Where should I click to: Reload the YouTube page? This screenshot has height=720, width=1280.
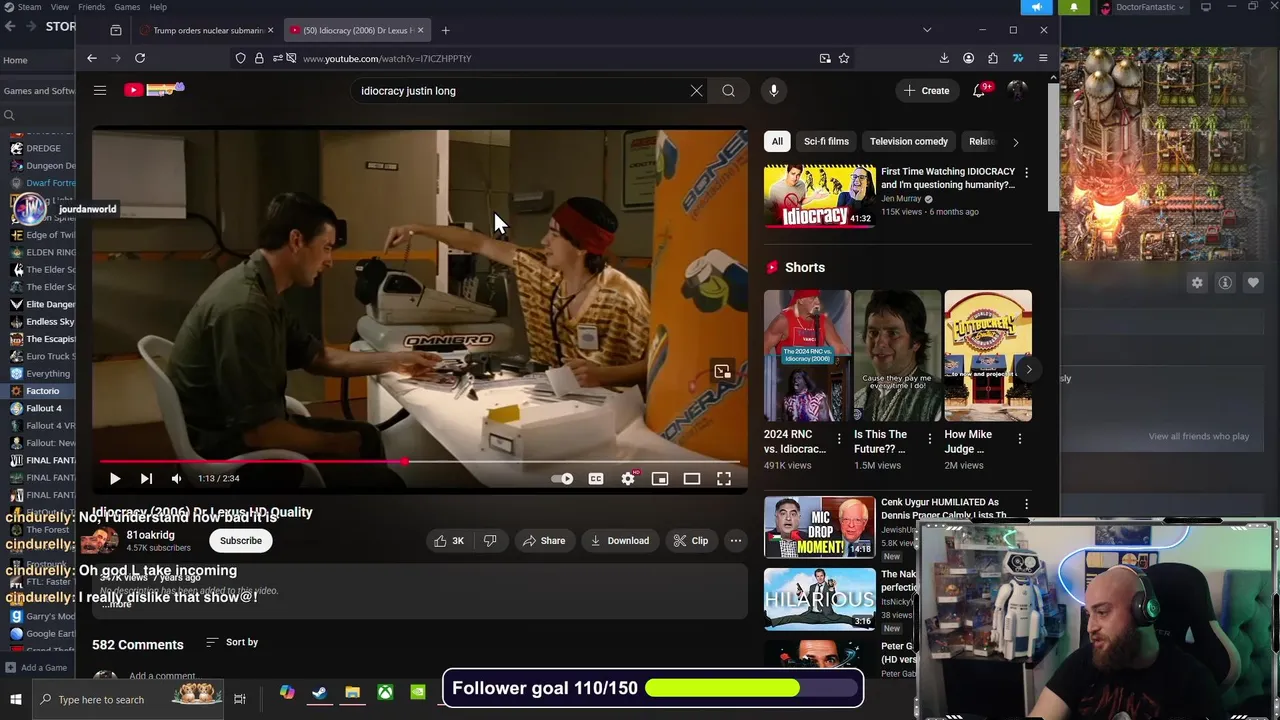click(x=140, y=58)
